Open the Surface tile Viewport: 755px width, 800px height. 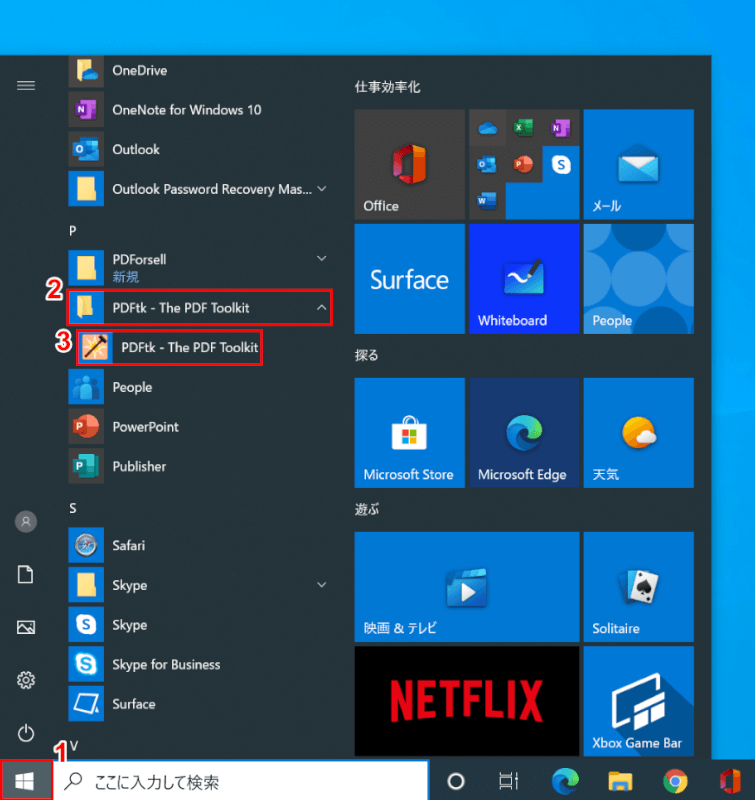click(410, 279)
